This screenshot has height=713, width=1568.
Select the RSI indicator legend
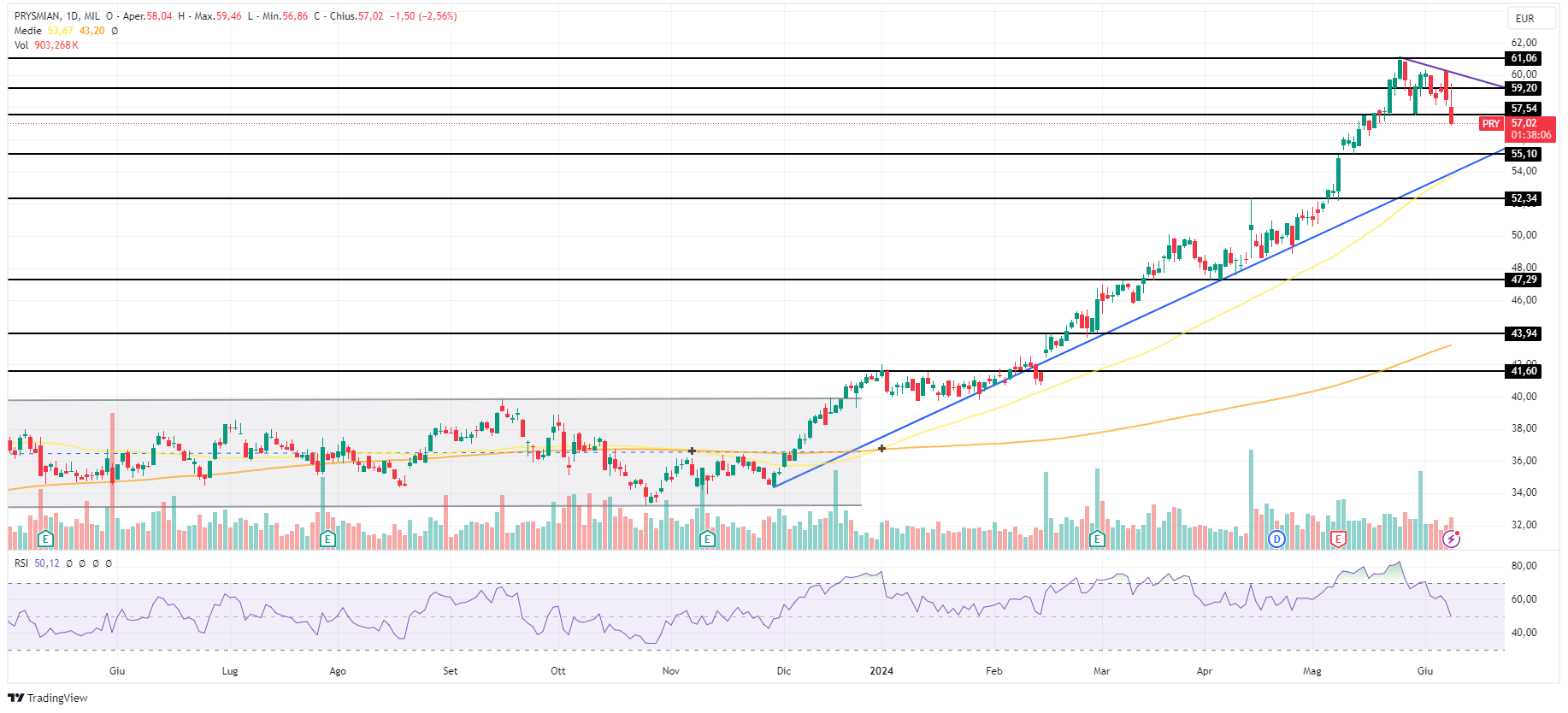coord(21,563)
